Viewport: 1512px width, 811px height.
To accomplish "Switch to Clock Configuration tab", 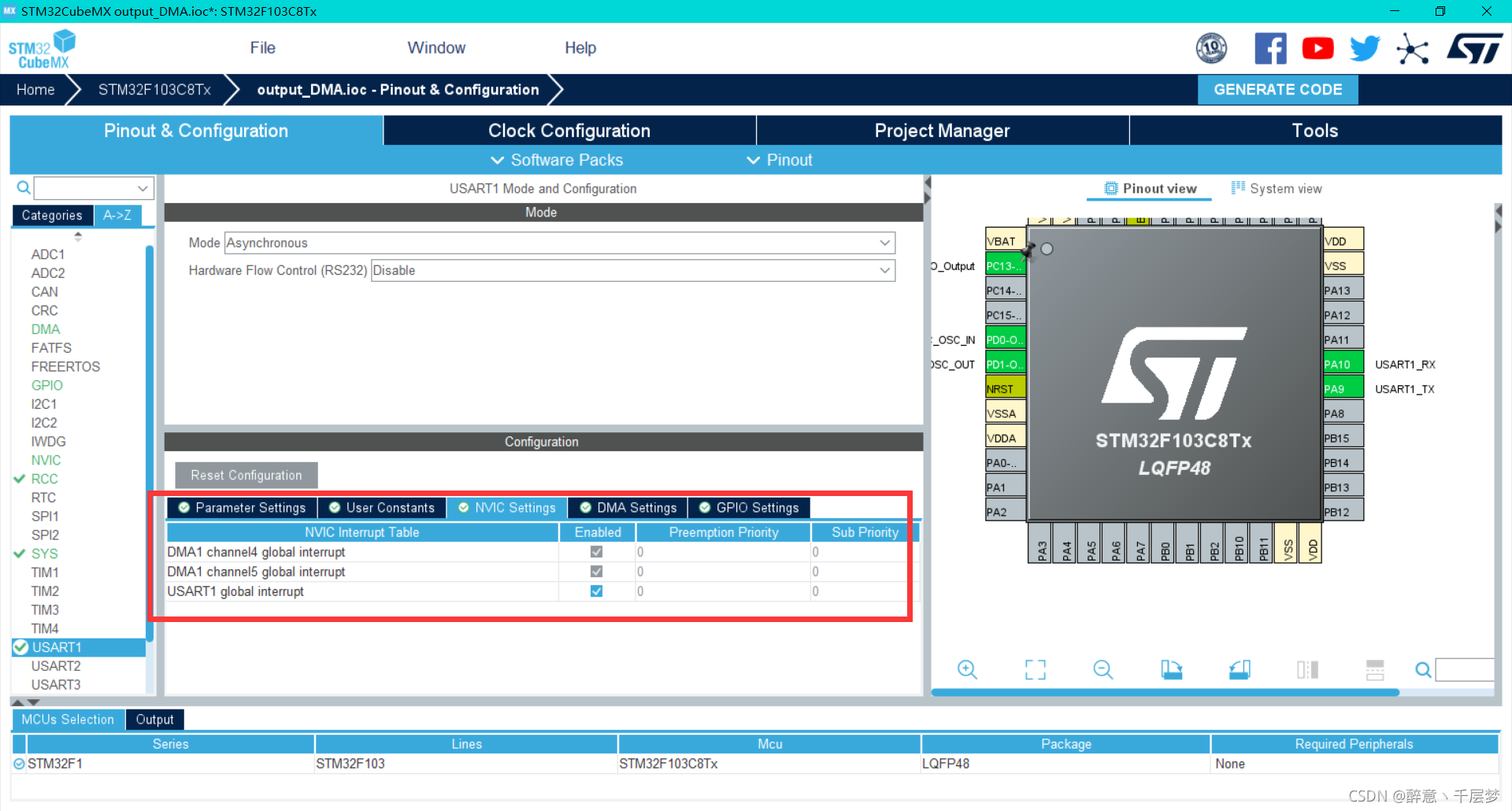I will pos(569,131).
